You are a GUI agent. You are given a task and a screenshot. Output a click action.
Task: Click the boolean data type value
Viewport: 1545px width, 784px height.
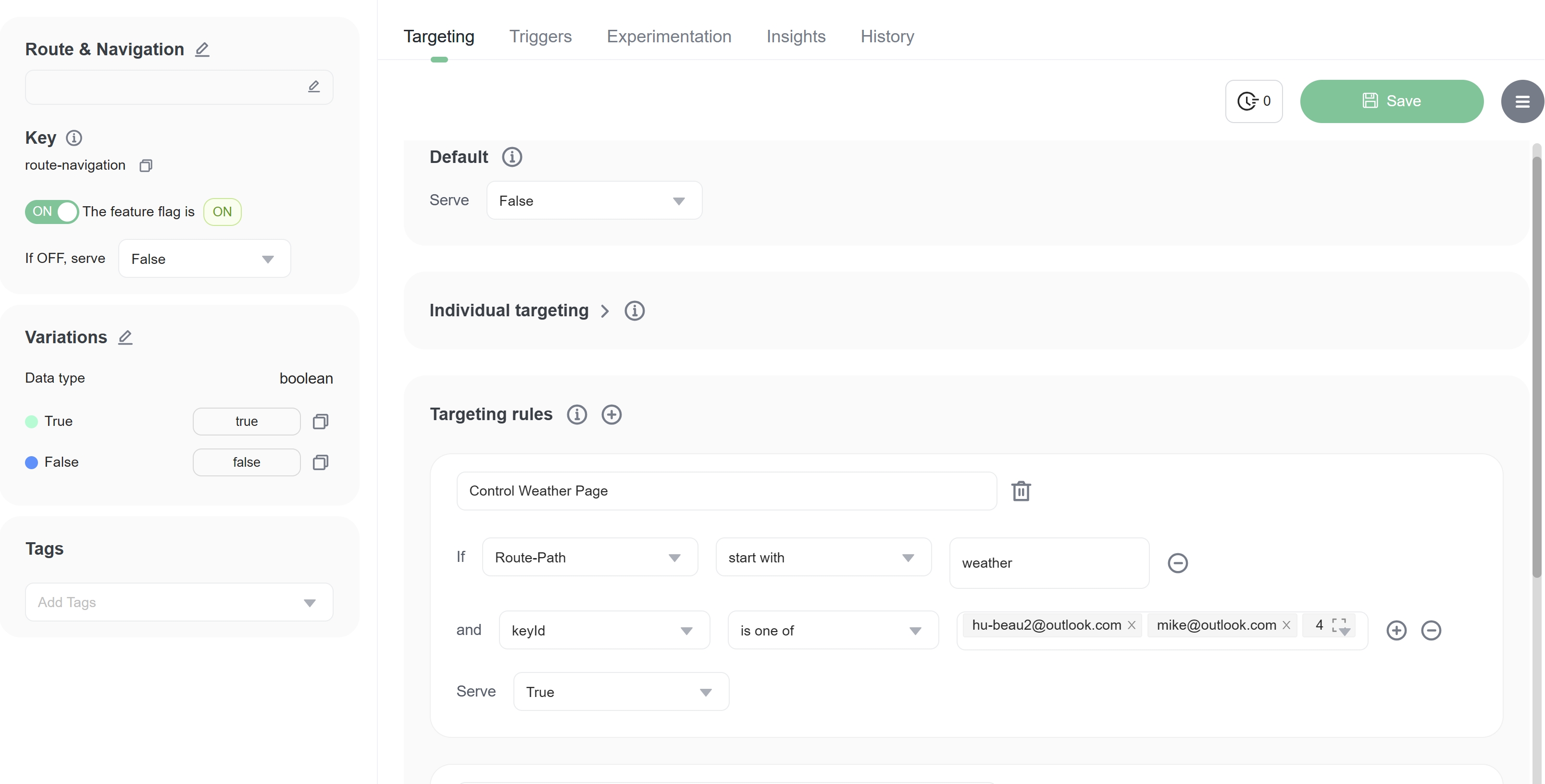306,378
